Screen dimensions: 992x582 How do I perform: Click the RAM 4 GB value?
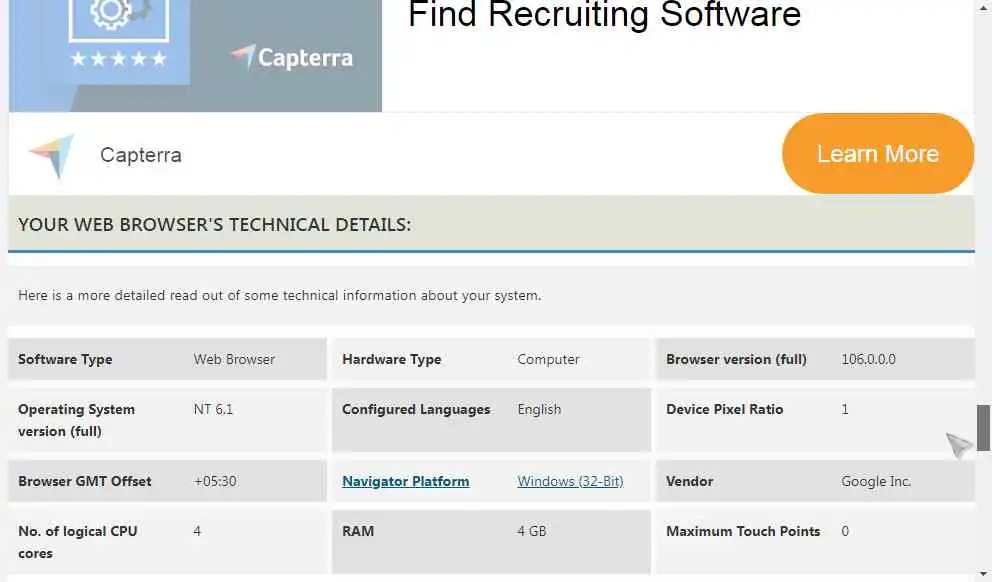click(532, 531)
